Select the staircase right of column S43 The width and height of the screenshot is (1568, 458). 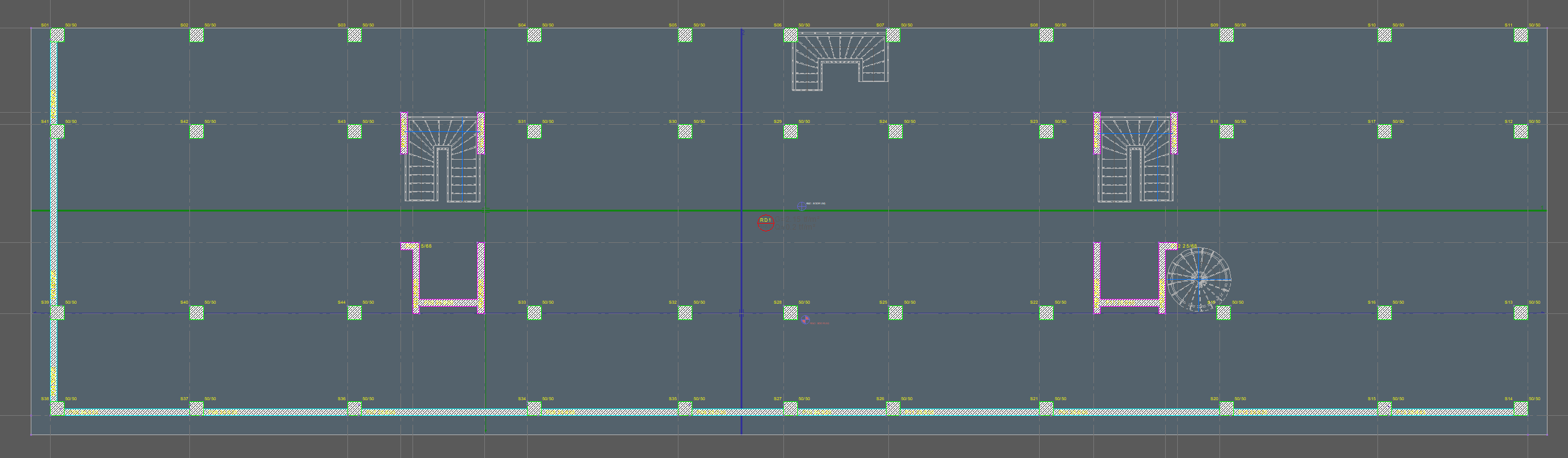click(x=444, y=158)
